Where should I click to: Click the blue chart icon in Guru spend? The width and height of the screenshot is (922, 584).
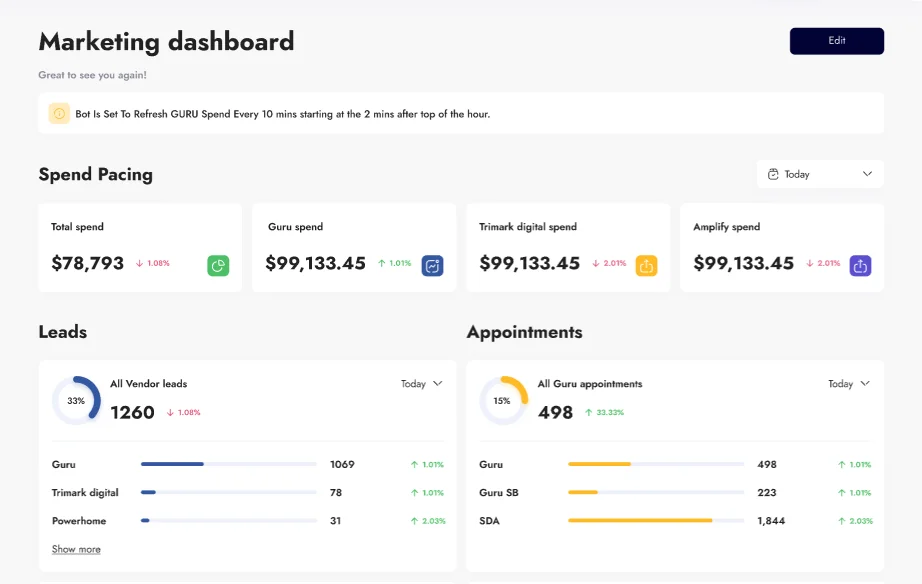(432, 265)
